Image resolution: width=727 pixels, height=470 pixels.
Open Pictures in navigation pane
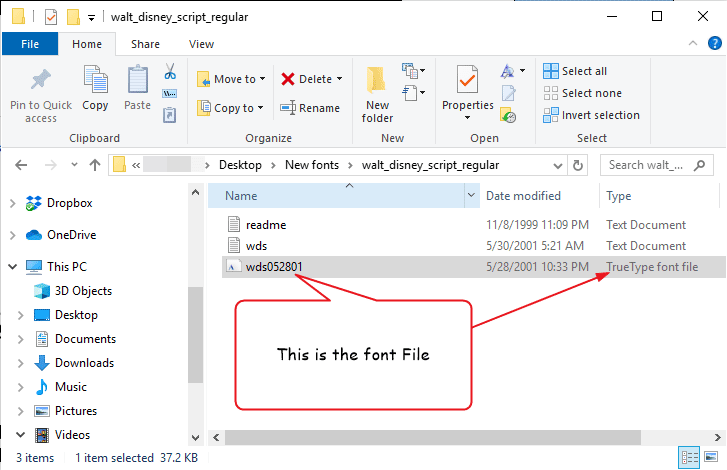click(66, 411)
